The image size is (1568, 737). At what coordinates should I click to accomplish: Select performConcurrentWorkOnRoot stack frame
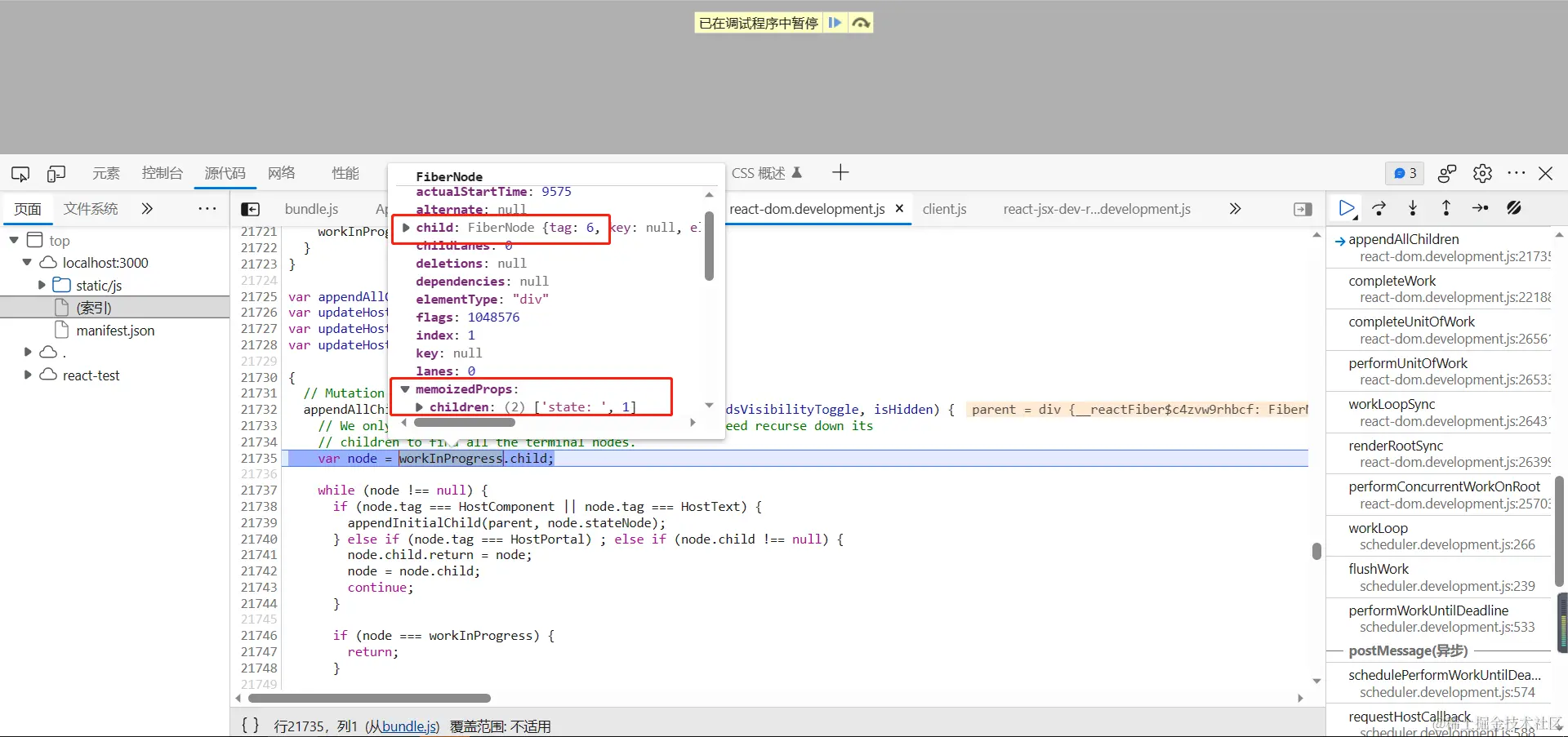[x=1439, y=495]
